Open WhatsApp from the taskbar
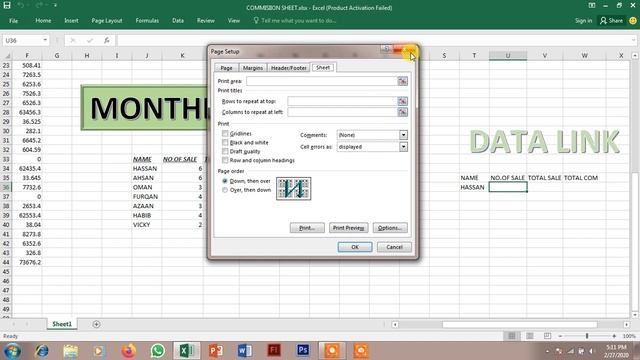Screen dimensions: 640x360 (x=158, y=351)
